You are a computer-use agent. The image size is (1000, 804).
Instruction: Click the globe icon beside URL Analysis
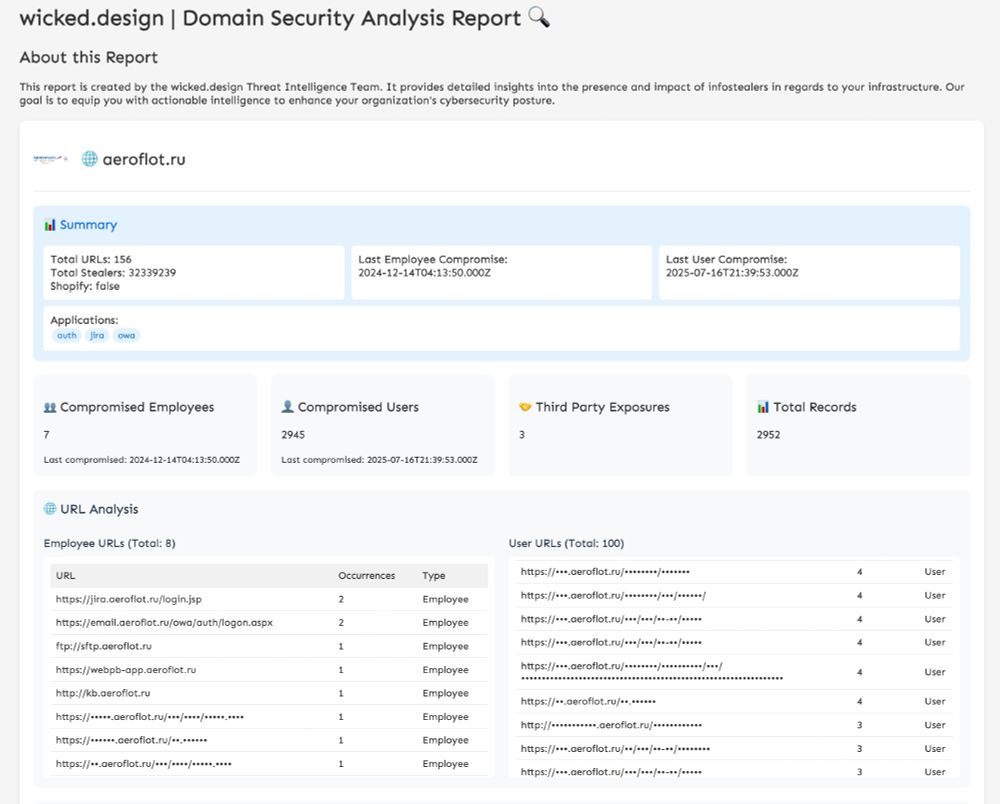[50, 509]
